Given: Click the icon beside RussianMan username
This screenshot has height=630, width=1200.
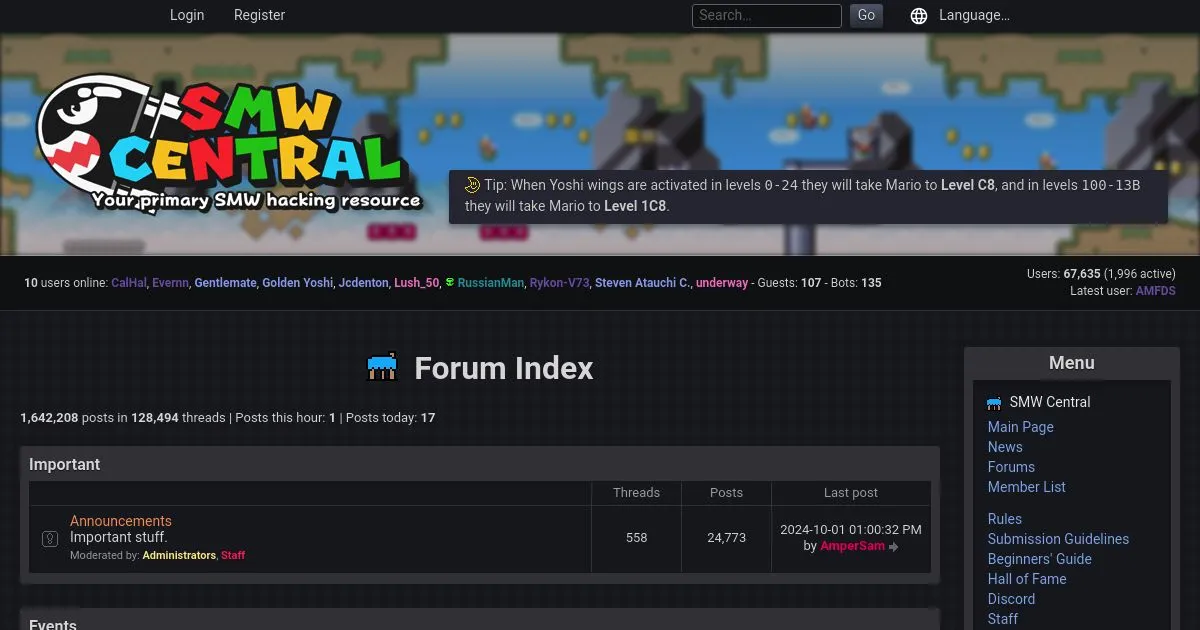Looking at the screenshot, I should click(450, 283).
